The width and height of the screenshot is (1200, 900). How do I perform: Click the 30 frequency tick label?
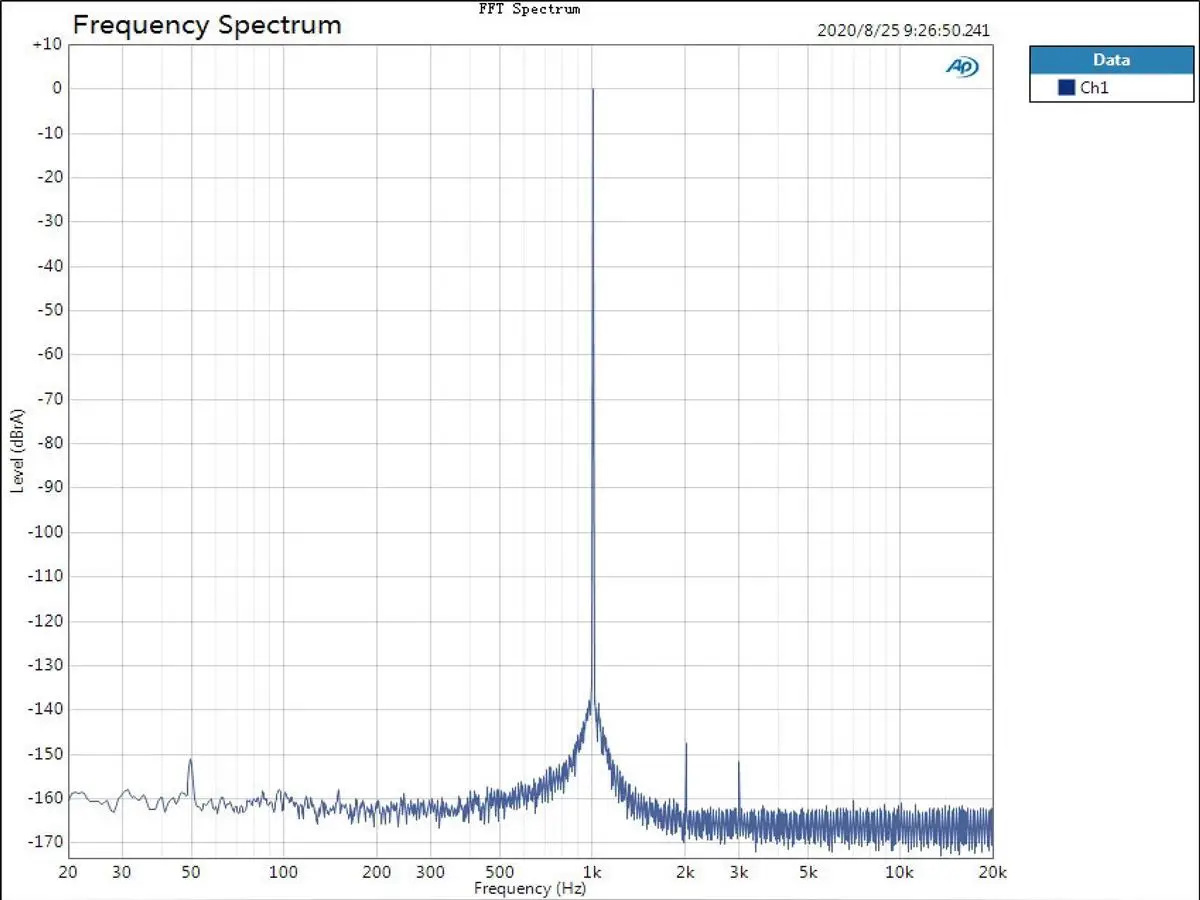122,872
